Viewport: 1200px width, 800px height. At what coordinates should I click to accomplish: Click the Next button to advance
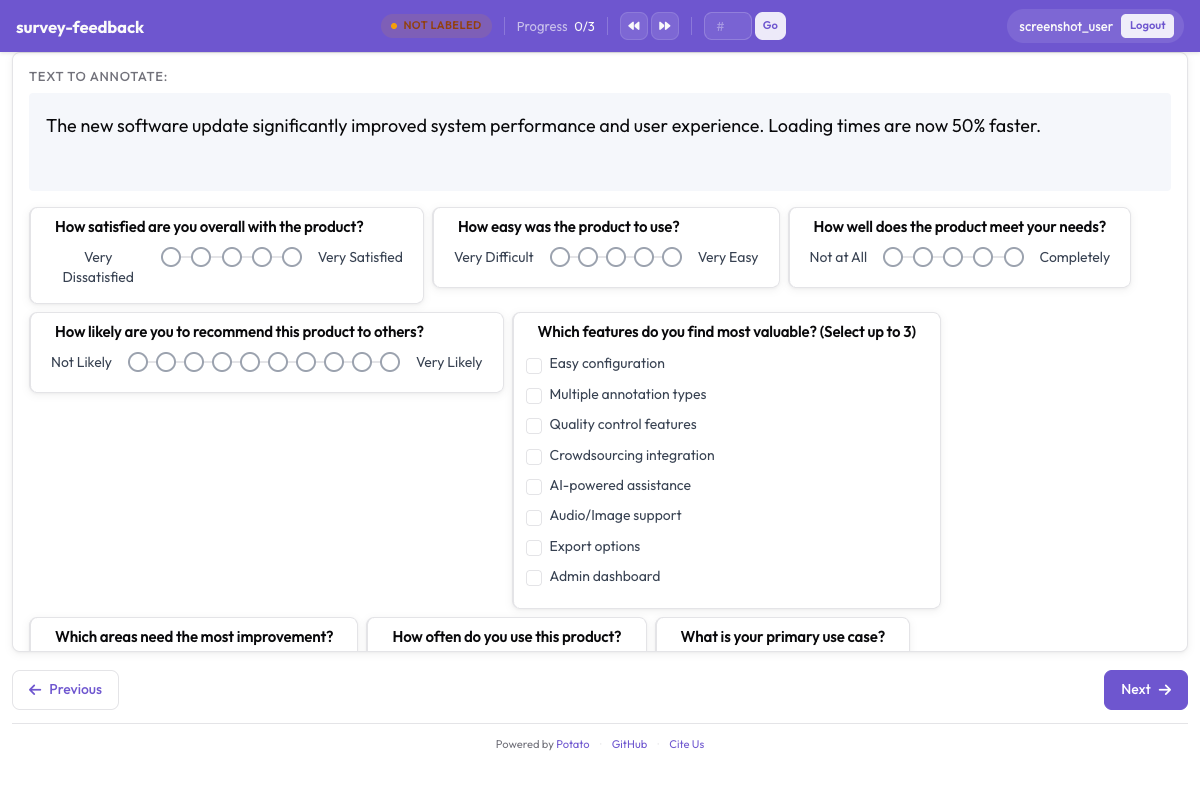pos(1145,689)
